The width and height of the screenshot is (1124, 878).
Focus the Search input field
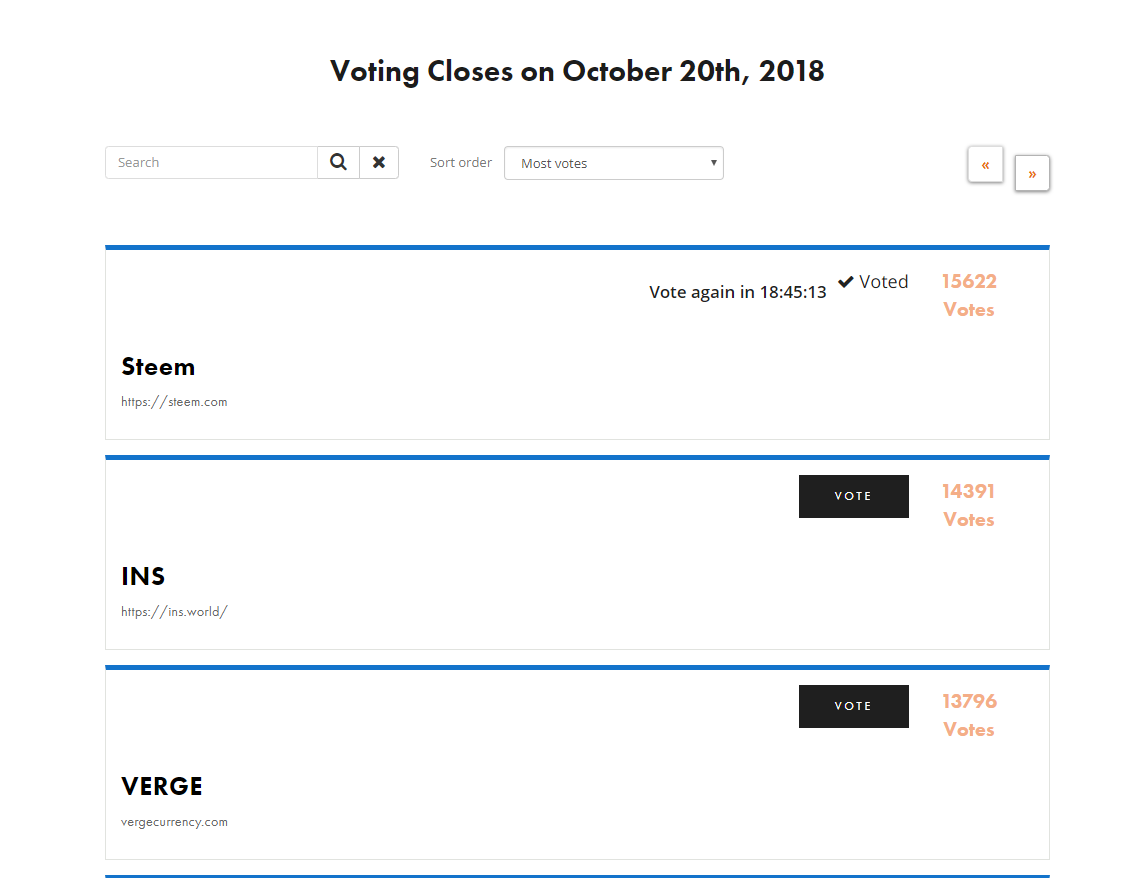[x=211, y=163]
